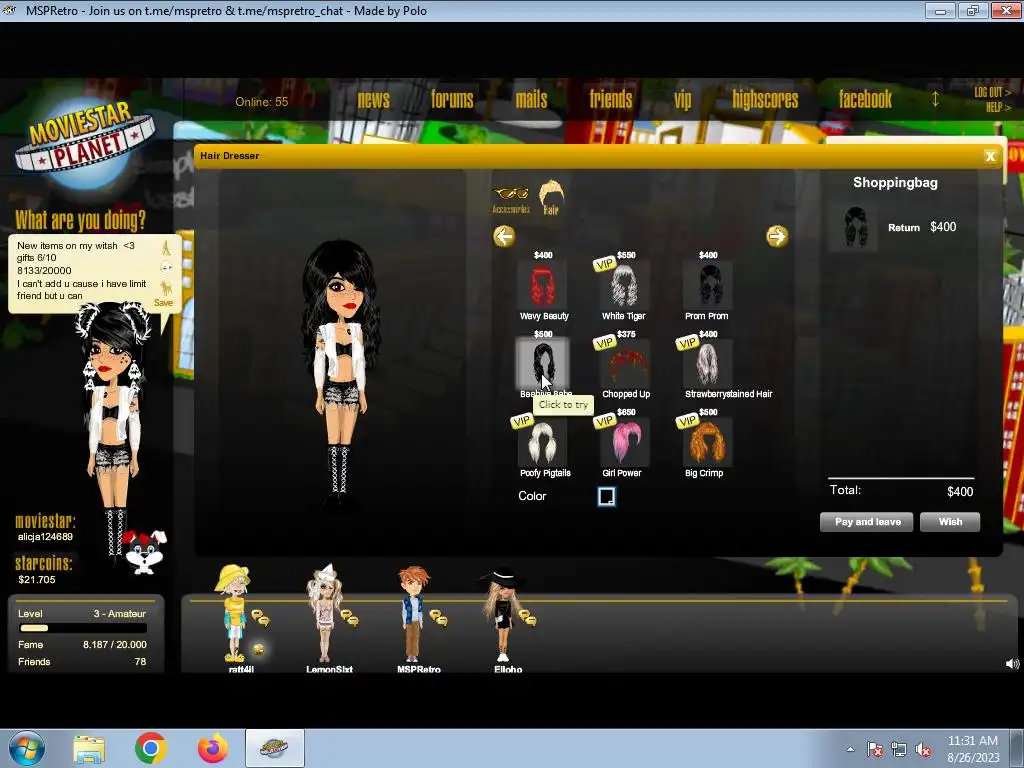This screenshot has width=1024, height=768.
Task: Try on the Poofy Pigtails hairstyle
Action: tap(542, 443)
